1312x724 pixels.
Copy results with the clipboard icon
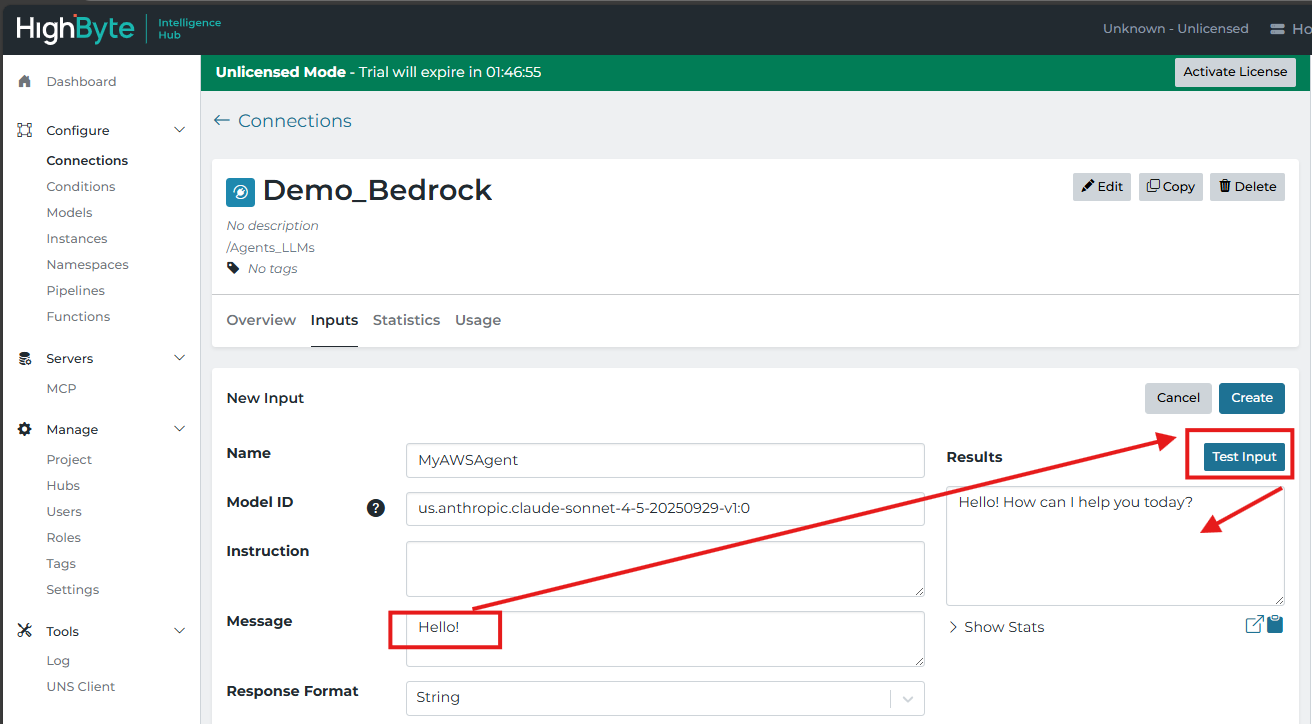coord(1275,625)
